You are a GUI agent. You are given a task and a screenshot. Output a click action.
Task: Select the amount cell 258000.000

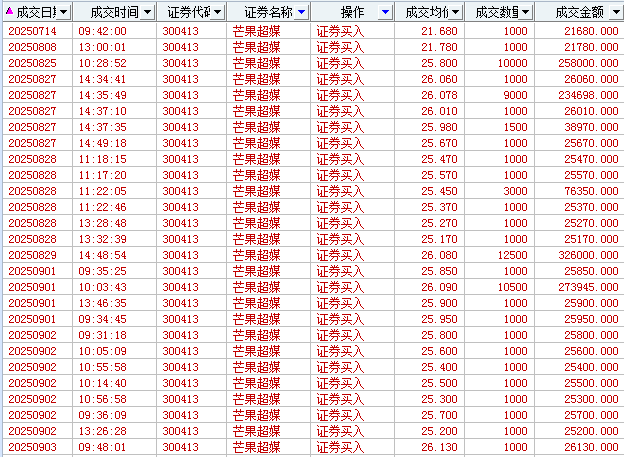(x=588, y=63)
